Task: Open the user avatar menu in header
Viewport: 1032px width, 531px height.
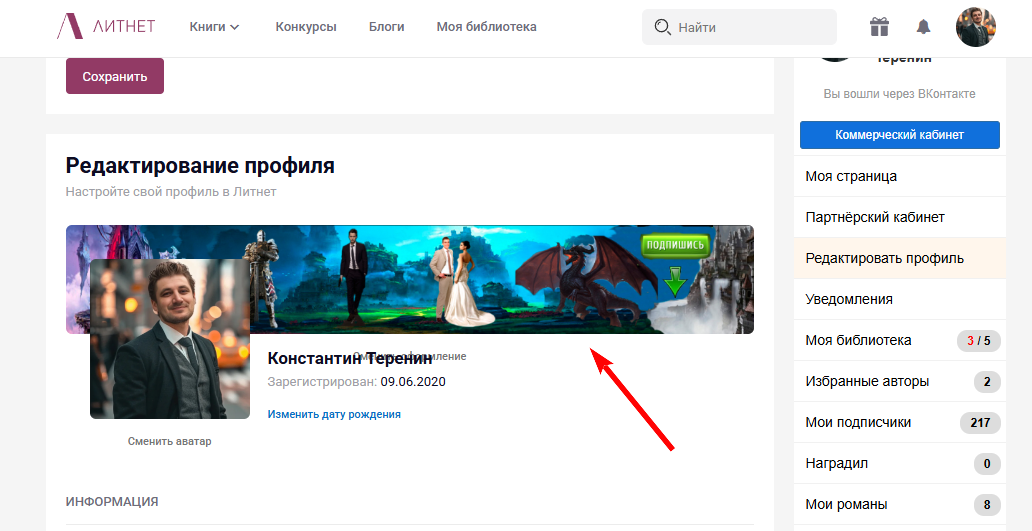Action: 975,27
